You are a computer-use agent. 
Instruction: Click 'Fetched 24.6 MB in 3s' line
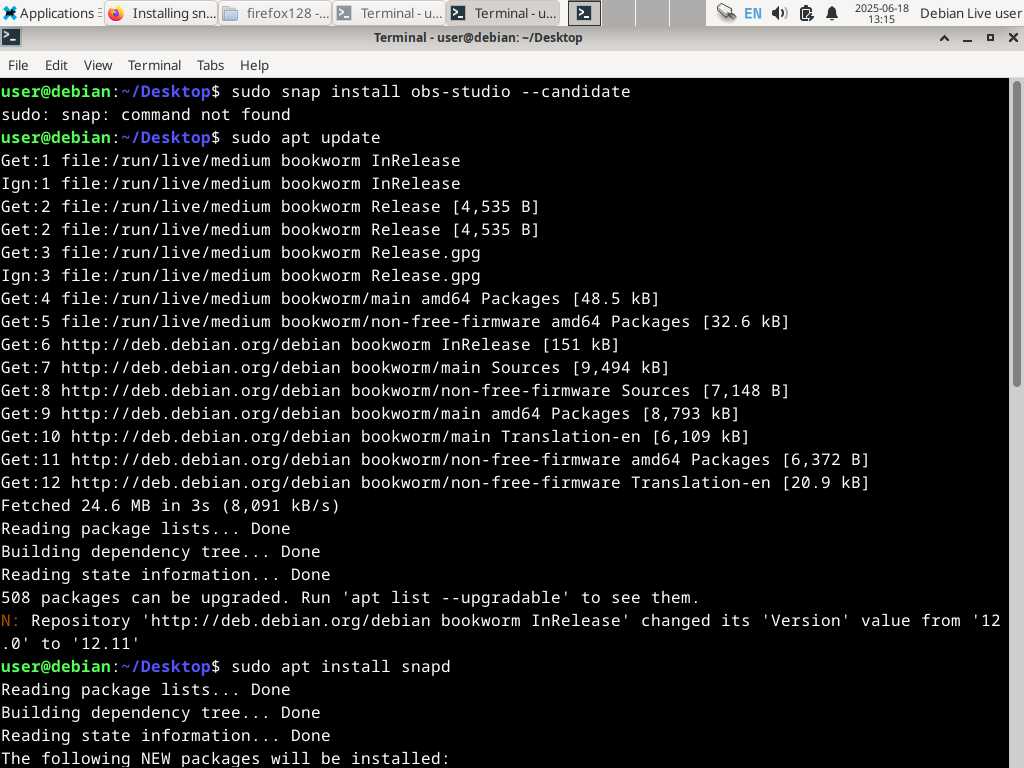coord(170,505)
